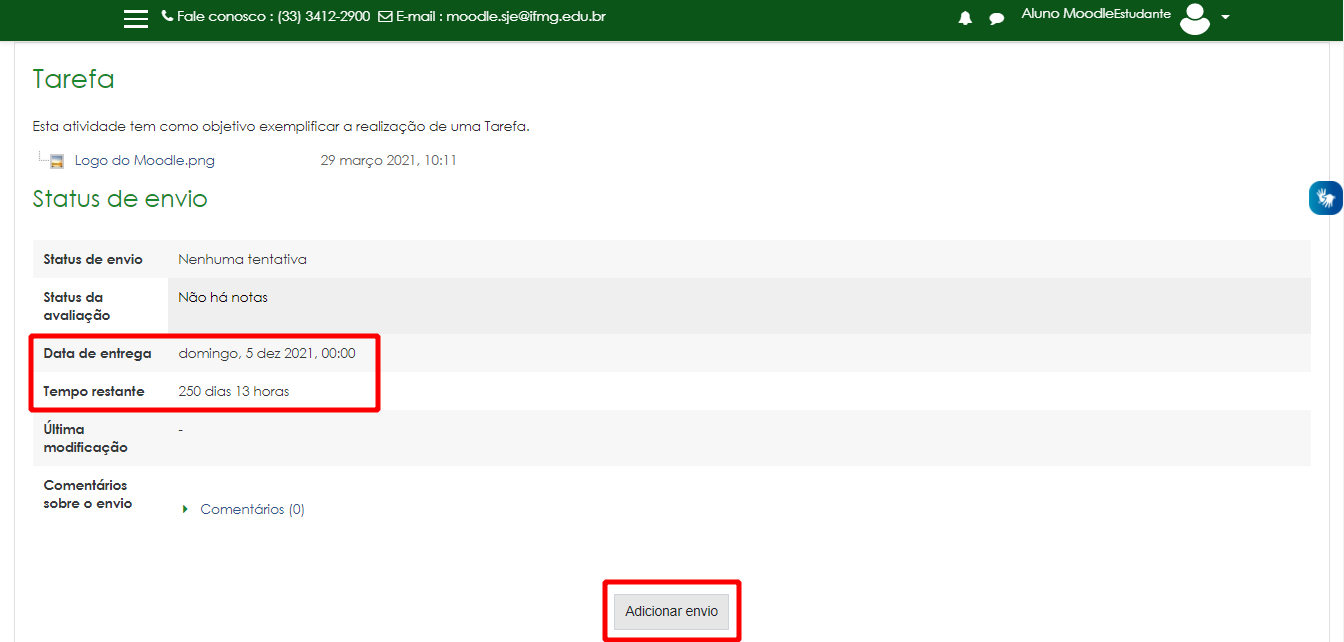The height and width of the screenshot is (642, 1344).
Task: Click the Adicionar envio button
Action: (x=672, y=611)
